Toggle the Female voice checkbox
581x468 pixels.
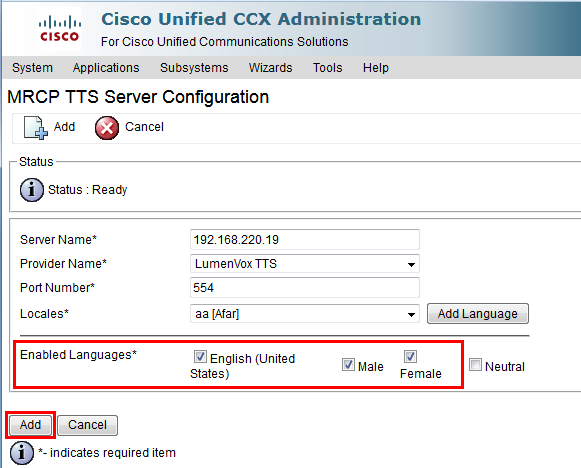(x=410, y=356)
